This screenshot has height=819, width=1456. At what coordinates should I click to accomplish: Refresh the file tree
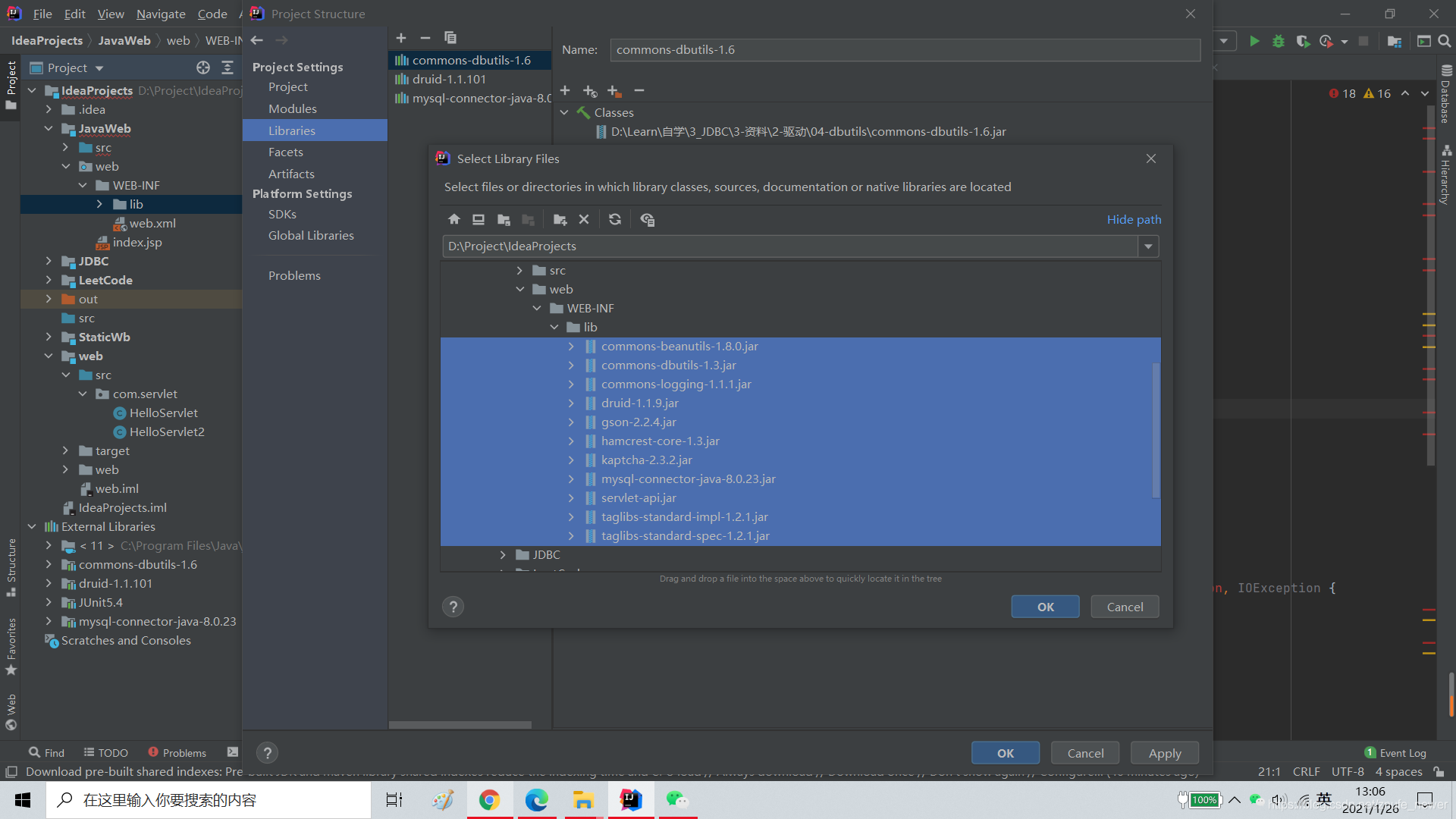coord(615,219)
